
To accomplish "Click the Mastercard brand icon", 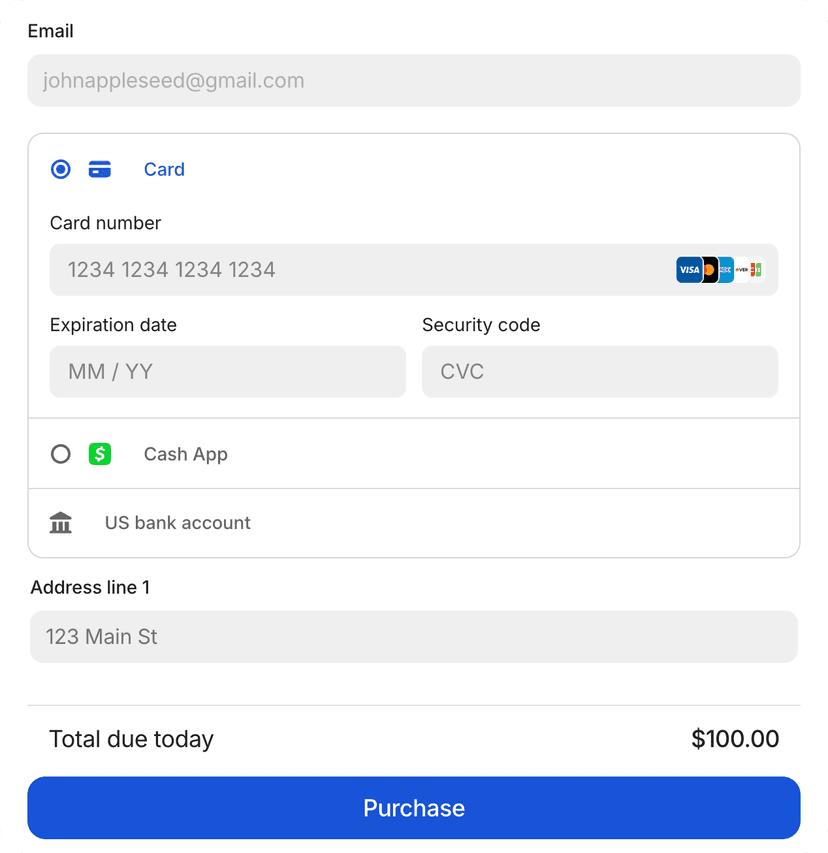I will pyautogui.click(x=709, y=270).
